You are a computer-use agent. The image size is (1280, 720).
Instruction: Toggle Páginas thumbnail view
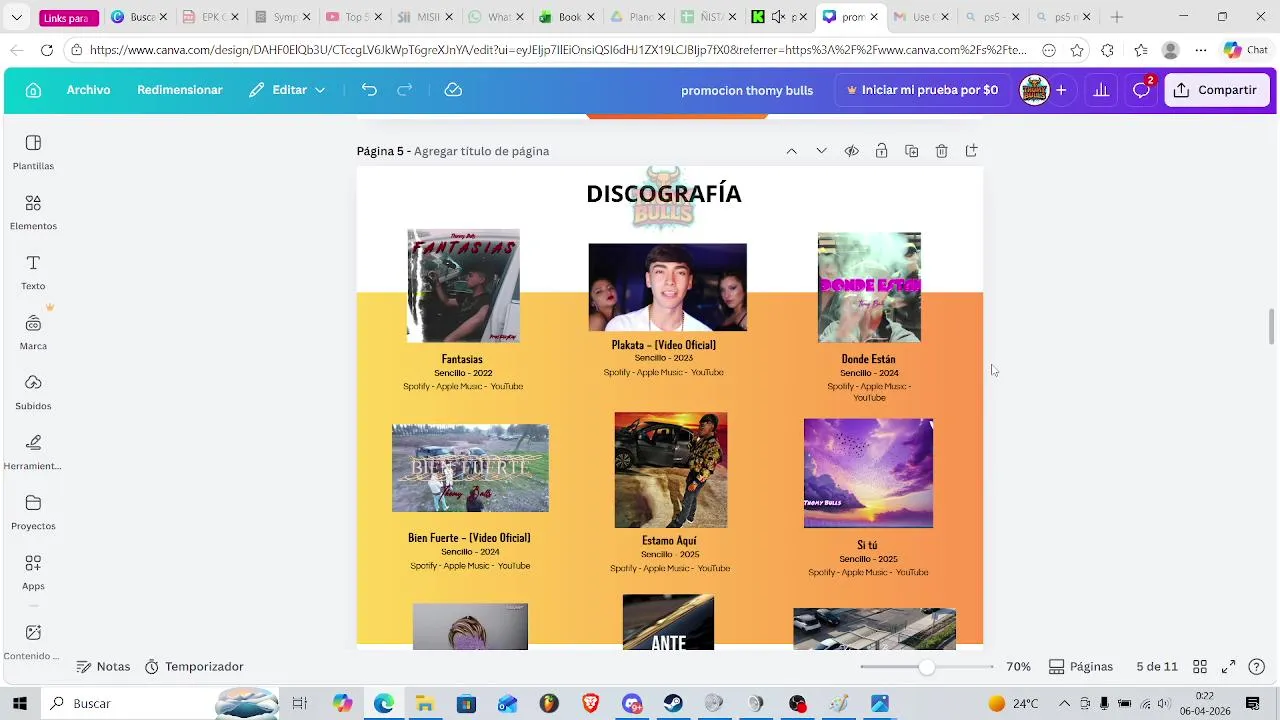click(x=1081, y=667)
